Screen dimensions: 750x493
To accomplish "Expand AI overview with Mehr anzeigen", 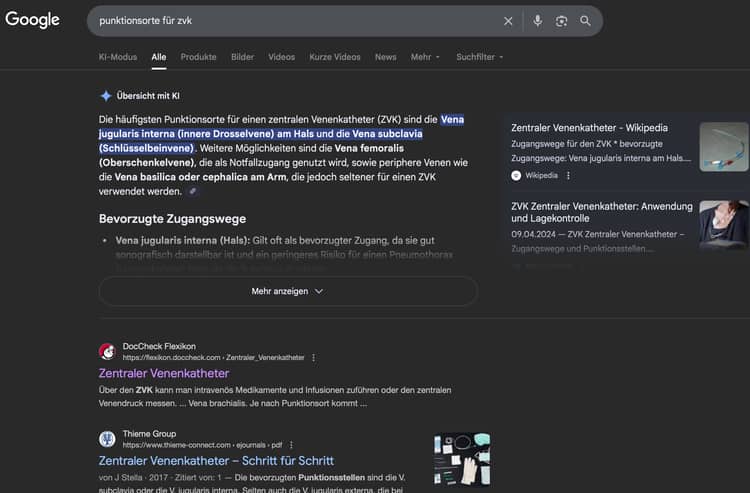I will [287, 291].
